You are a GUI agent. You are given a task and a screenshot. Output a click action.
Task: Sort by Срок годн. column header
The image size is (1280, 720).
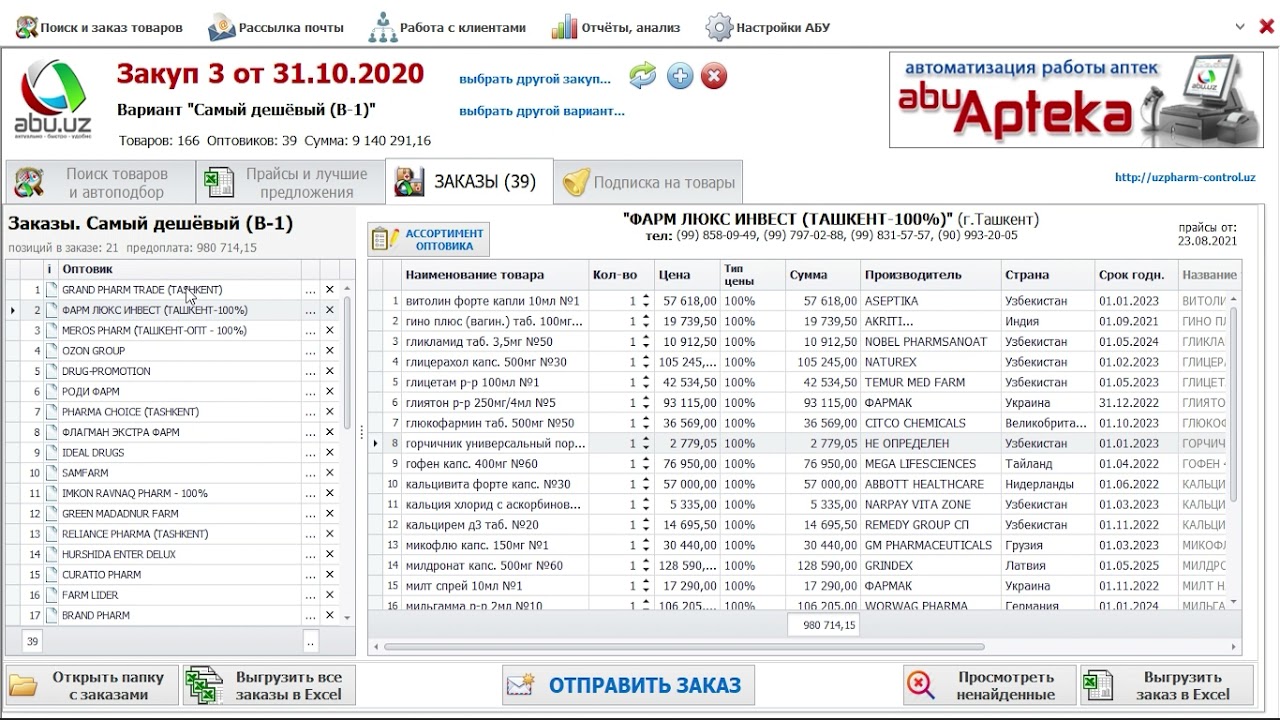tap(1136, 275)
